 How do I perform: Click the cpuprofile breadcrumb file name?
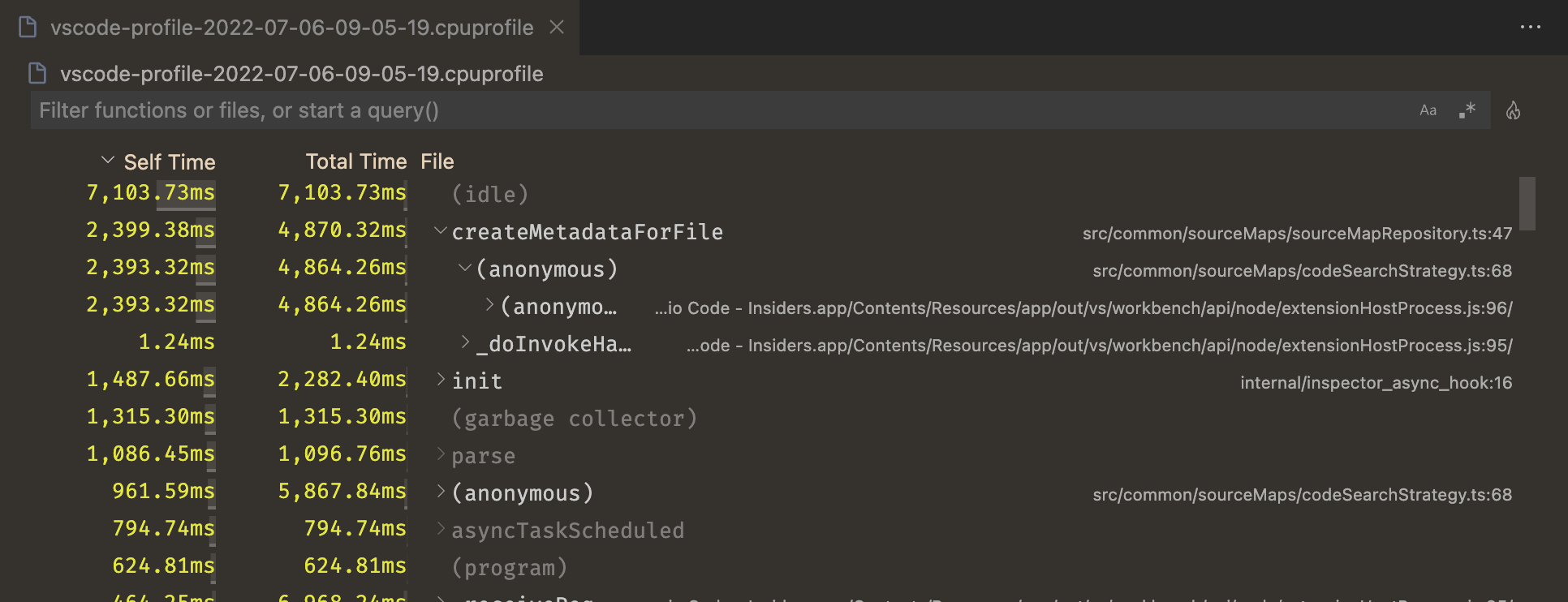[301, 74]
